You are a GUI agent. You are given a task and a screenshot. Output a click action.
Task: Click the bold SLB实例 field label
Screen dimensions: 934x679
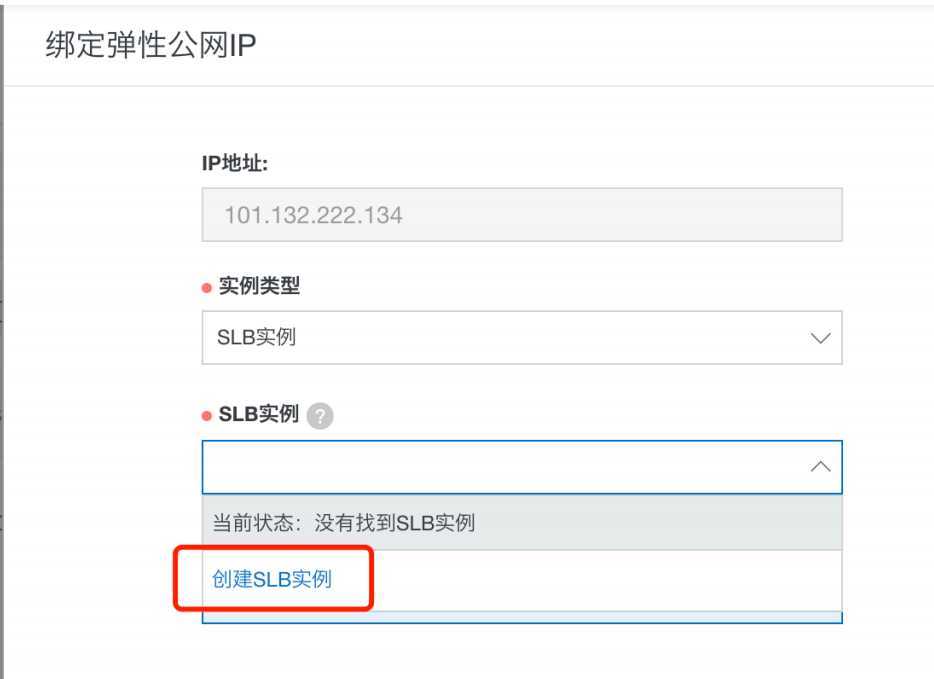[x=259, y=414]
